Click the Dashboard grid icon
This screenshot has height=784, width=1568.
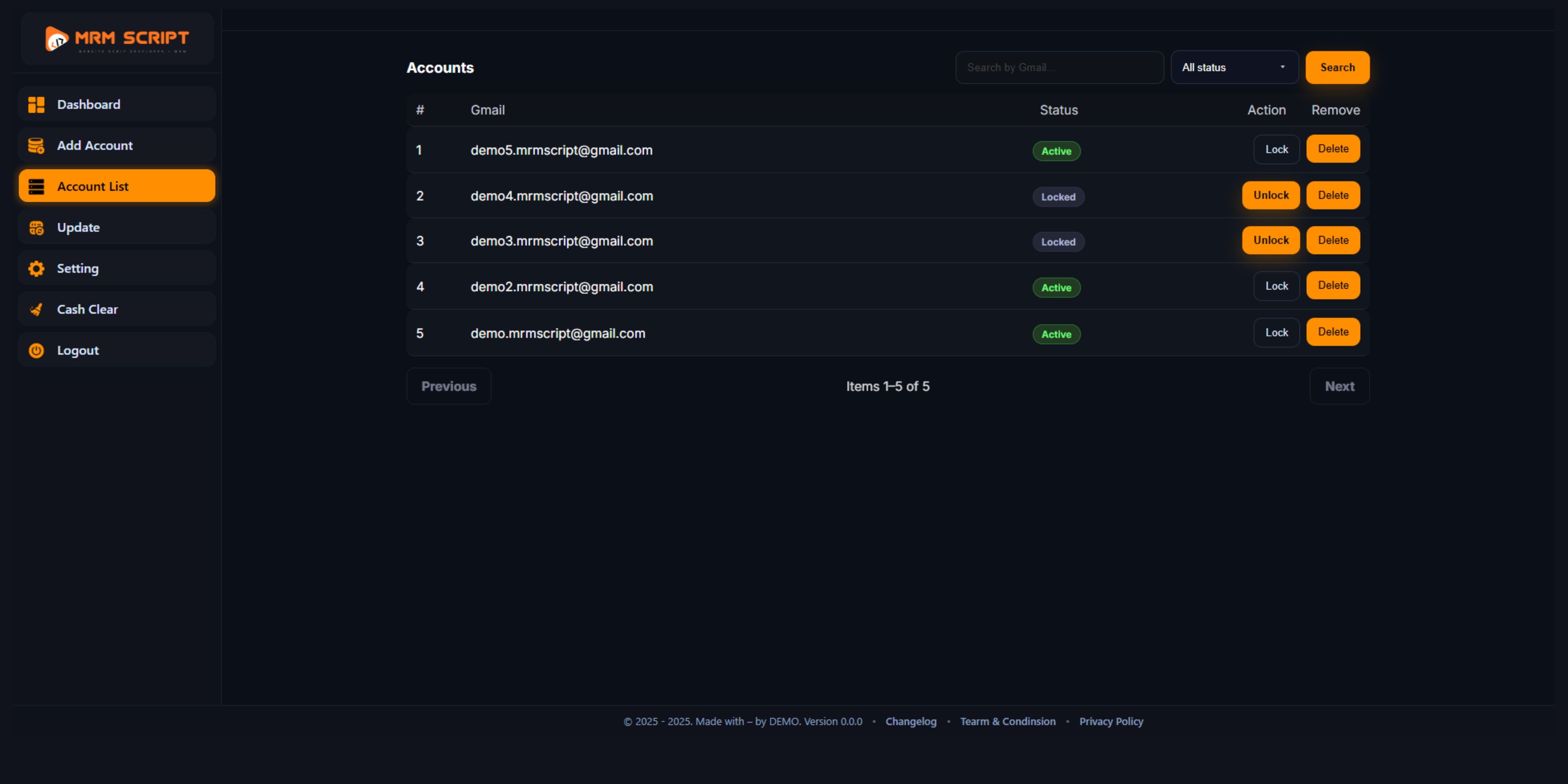point(36,105)
